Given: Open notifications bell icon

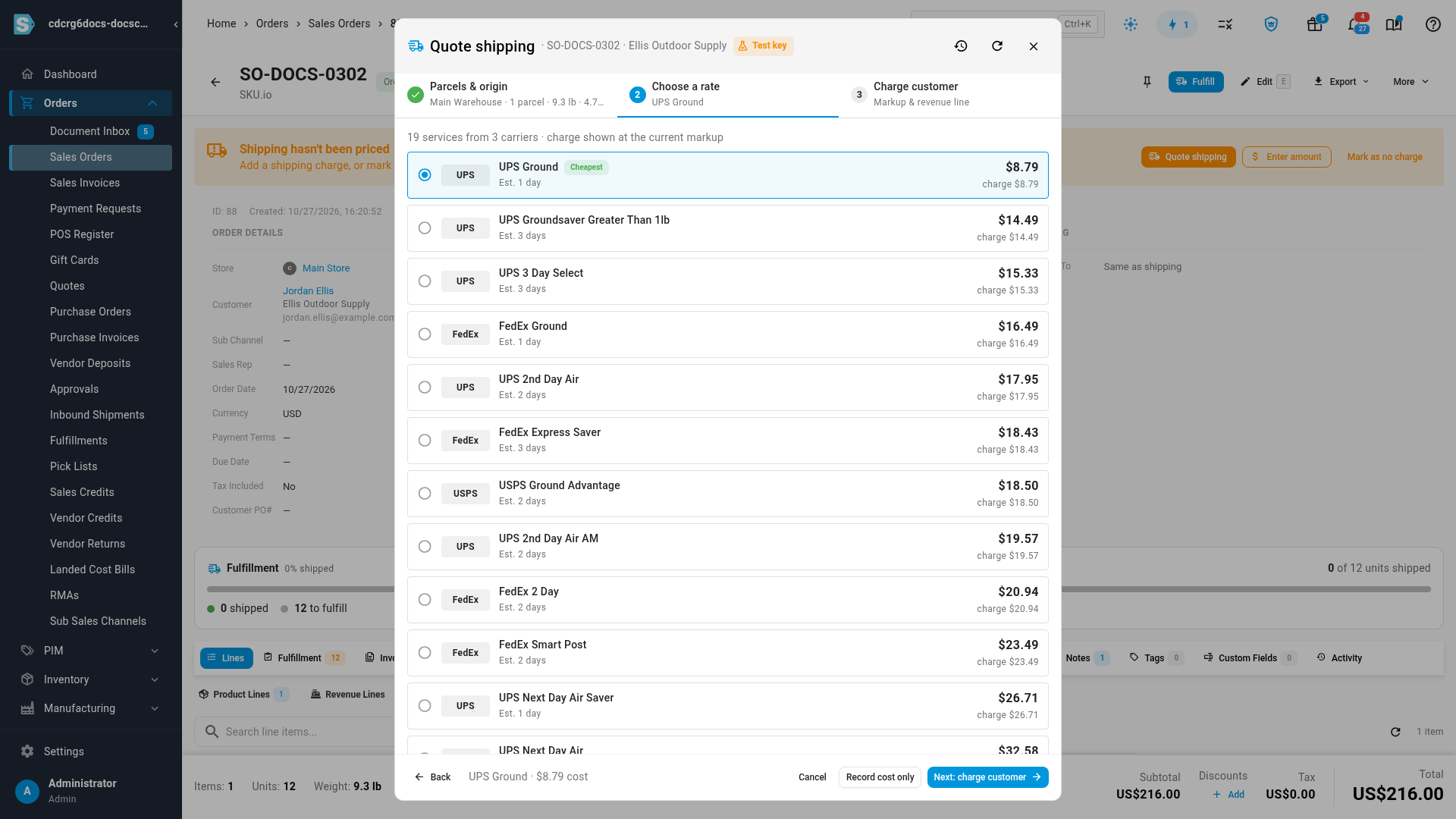Looking at the screenshot, I should click(x=1355, y=24).
